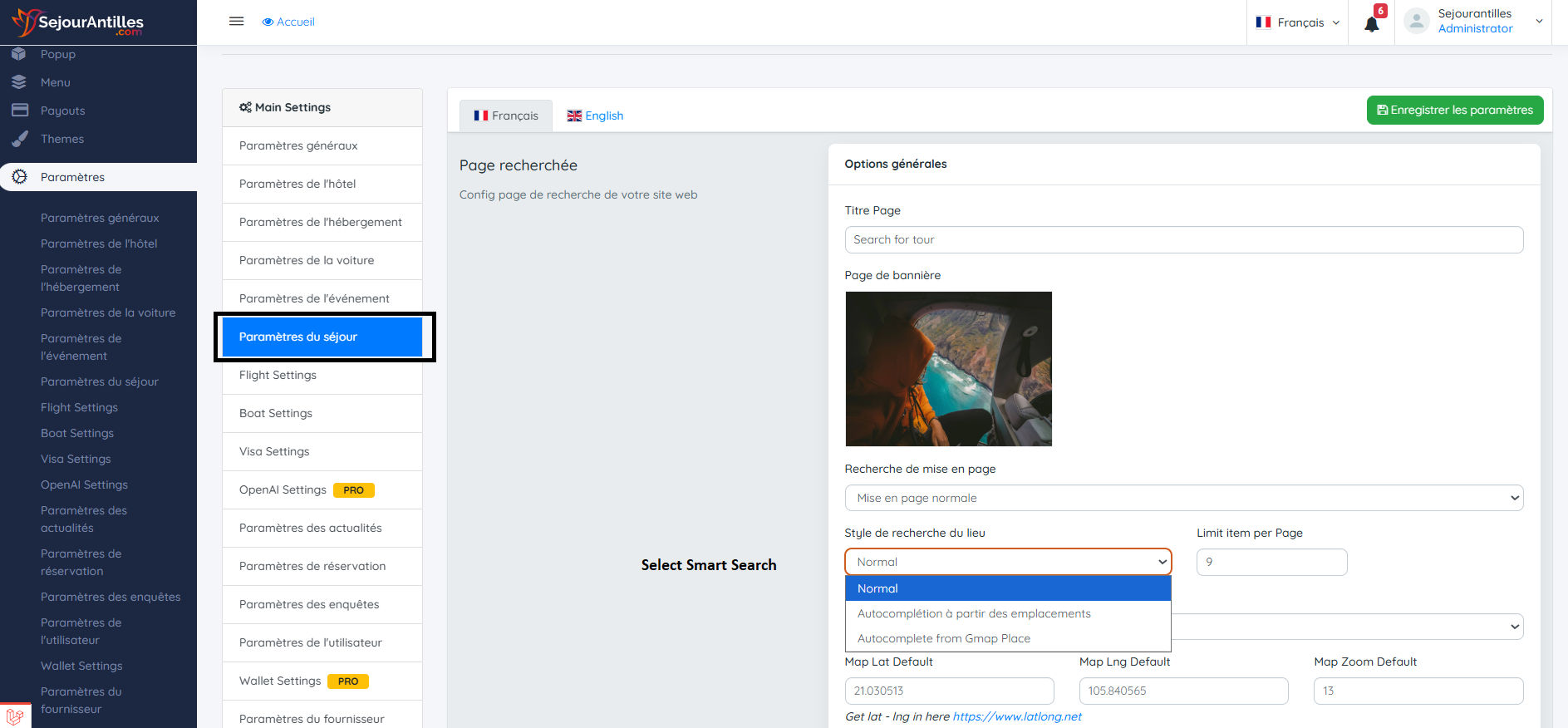Viewport: 1568px width, 728px height.
Task: Click the Menu layers icon in sidebar
Action: click(x=19, y=82)
